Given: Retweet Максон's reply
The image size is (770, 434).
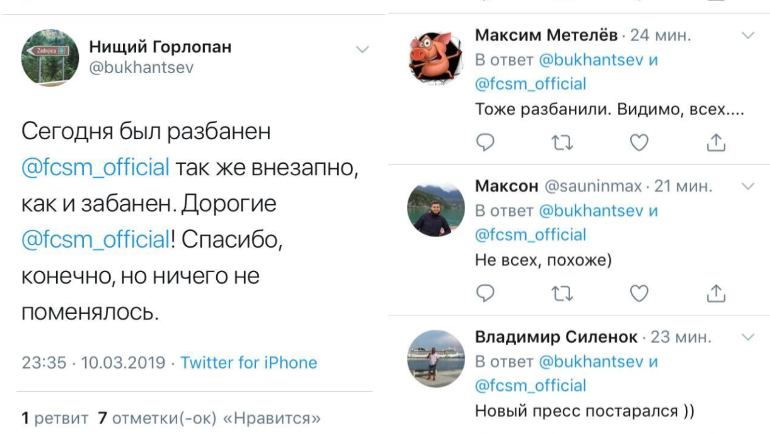Looking at the screenshot, I should (x=562, y=293).
